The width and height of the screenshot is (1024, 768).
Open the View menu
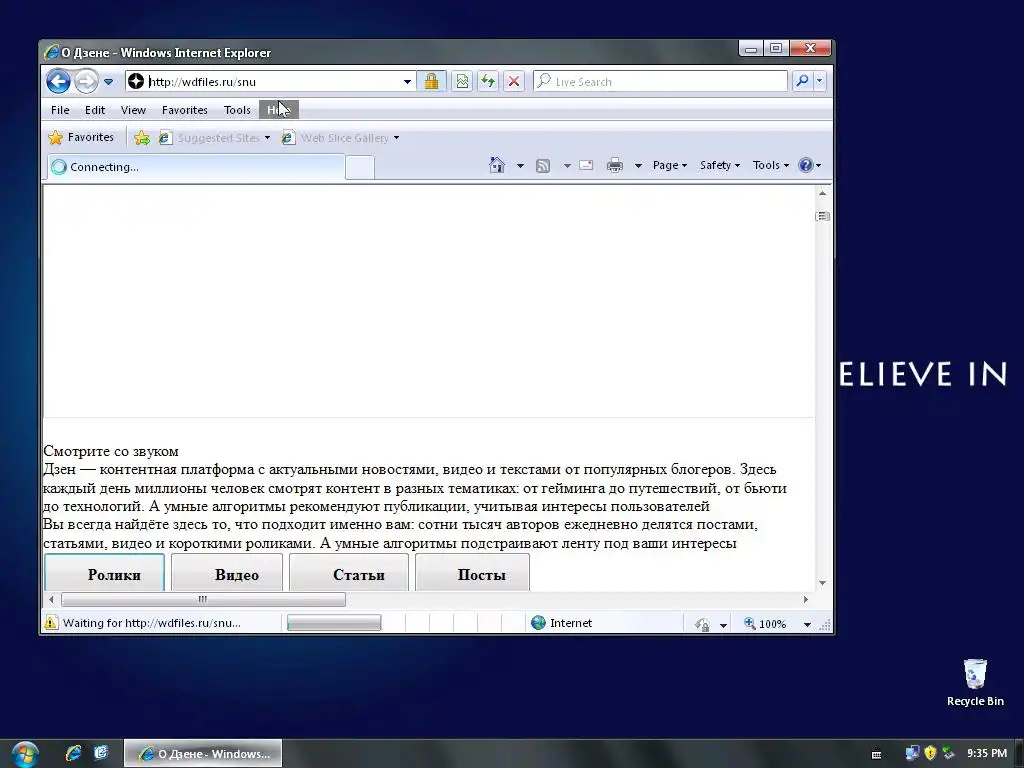coord(133,110)
